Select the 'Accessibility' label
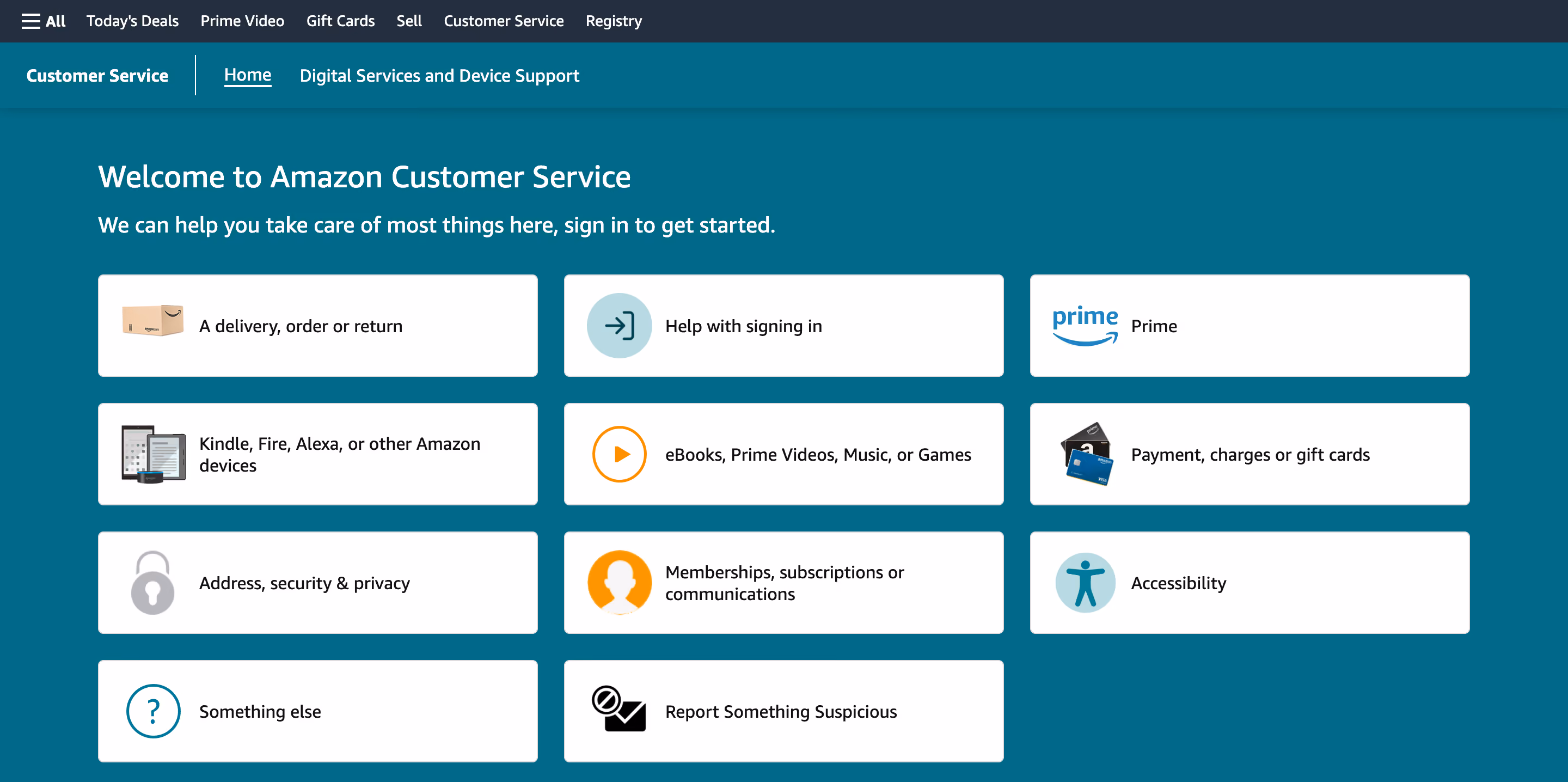The width and height of the screenshot is (1568, 782). coord(1178,583)
